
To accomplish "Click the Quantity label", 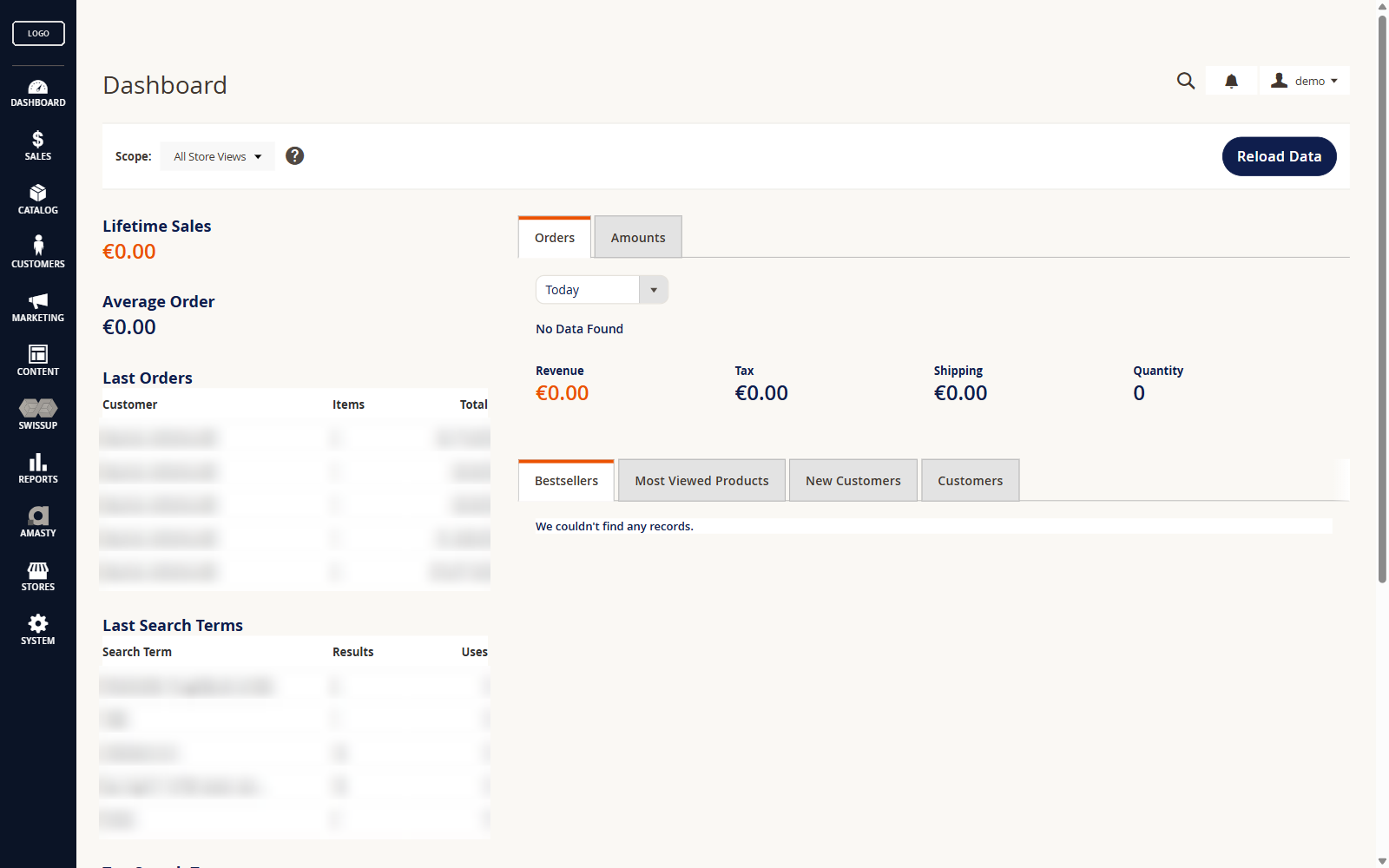I will 1158,371.
